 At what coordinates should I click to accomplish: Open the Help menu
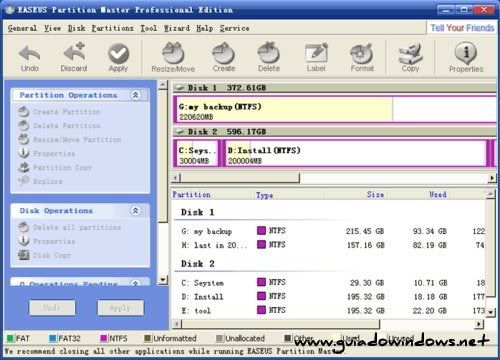click(204, 28)
